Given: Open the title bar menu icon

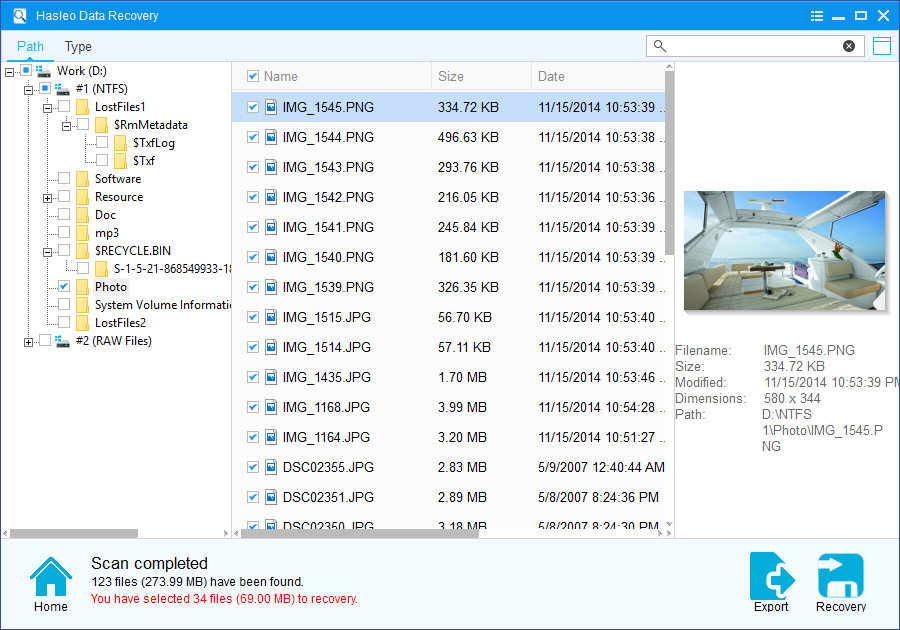Looking at the screenshot, I should tap(816, 16).
